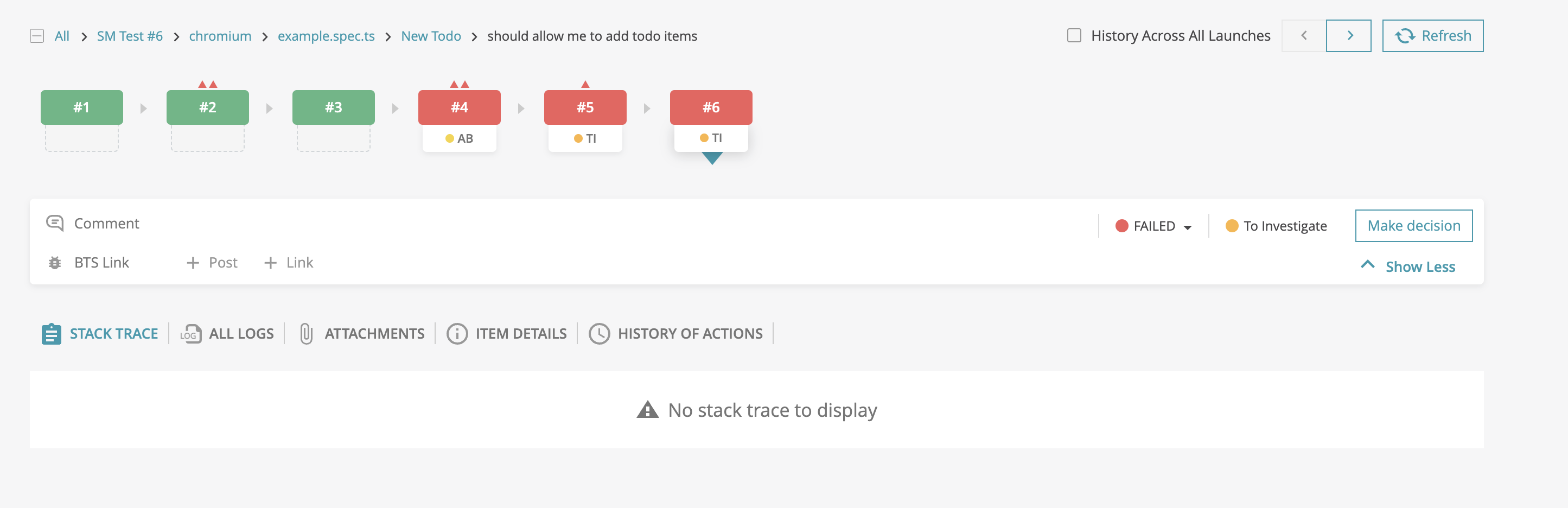Click the next launch arrow button

(1349, 35)
